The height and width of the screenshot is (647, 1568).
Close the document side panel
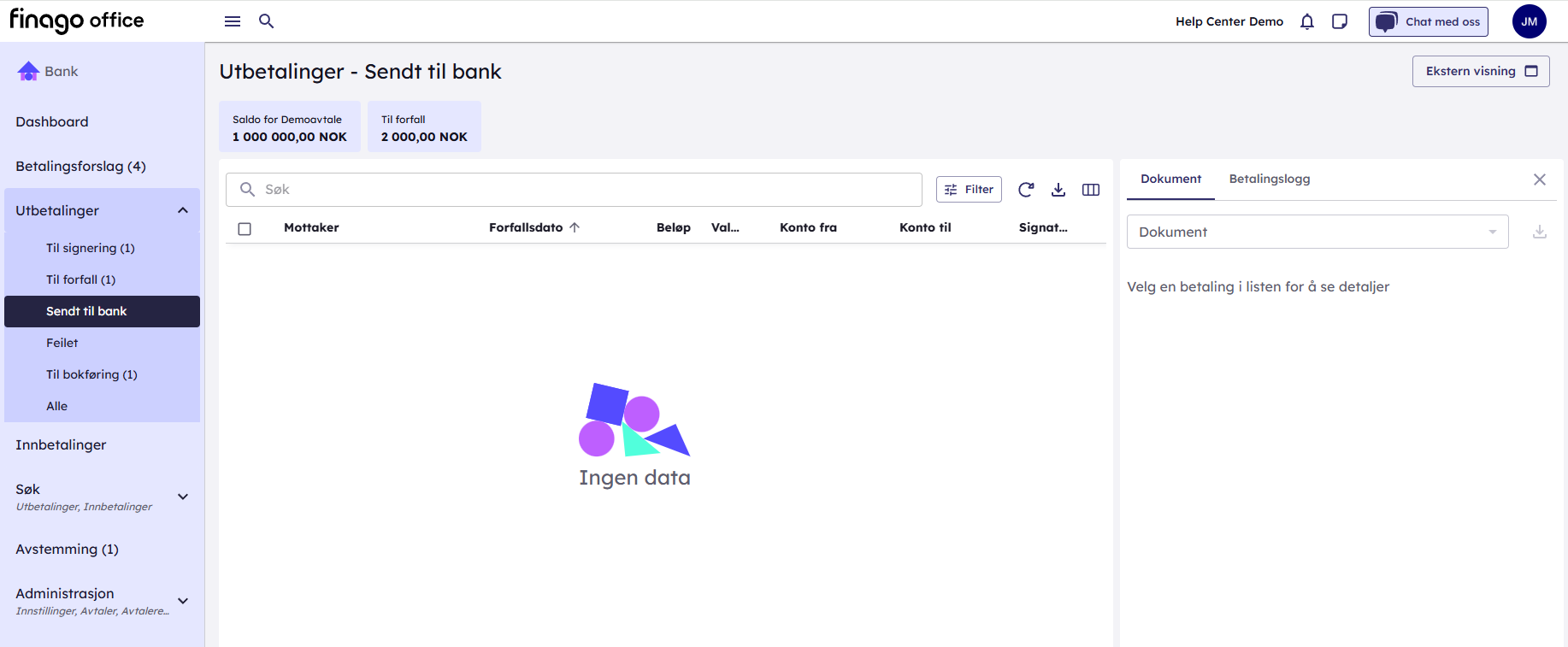[x=1539, y=179]
